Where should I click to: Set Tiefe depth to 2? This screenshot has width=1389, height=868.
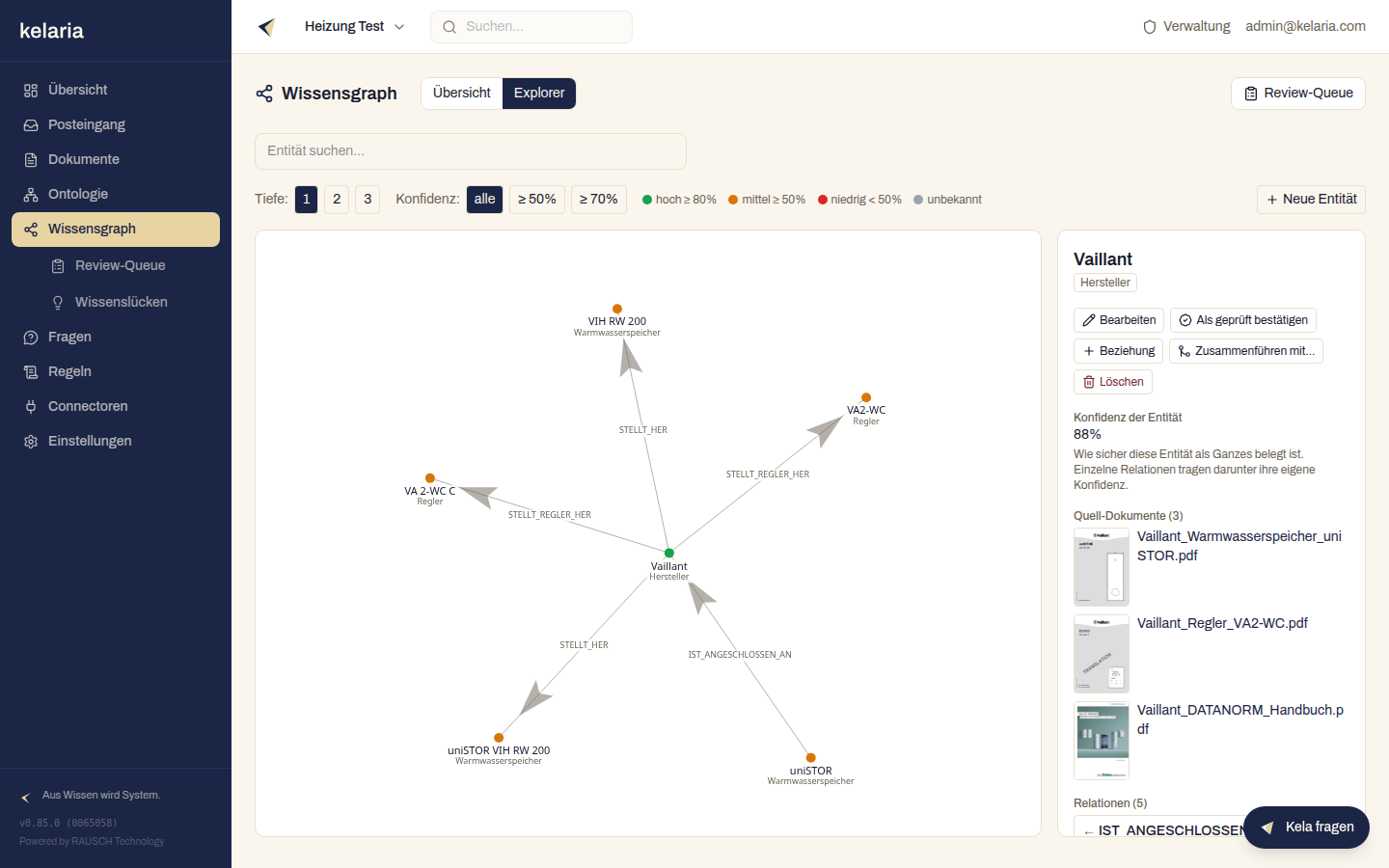point(337,200)
